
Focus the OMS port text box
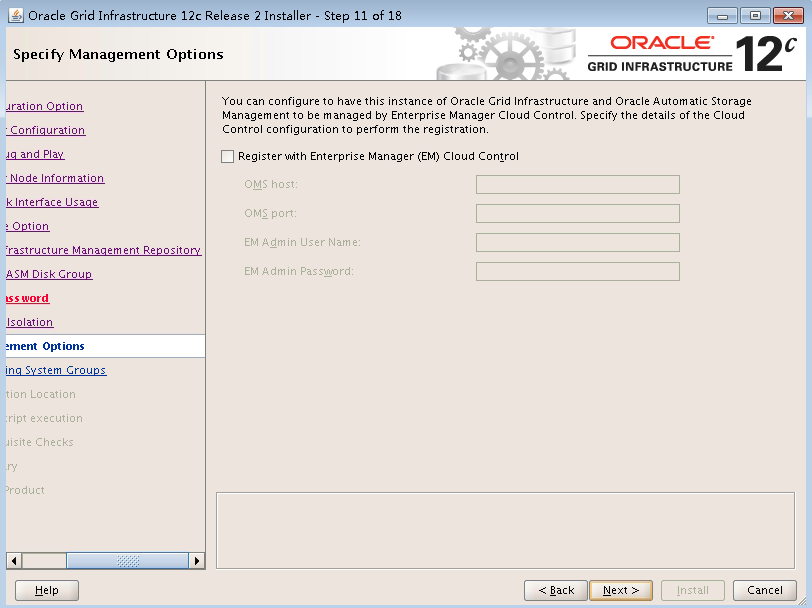point(577,213)
